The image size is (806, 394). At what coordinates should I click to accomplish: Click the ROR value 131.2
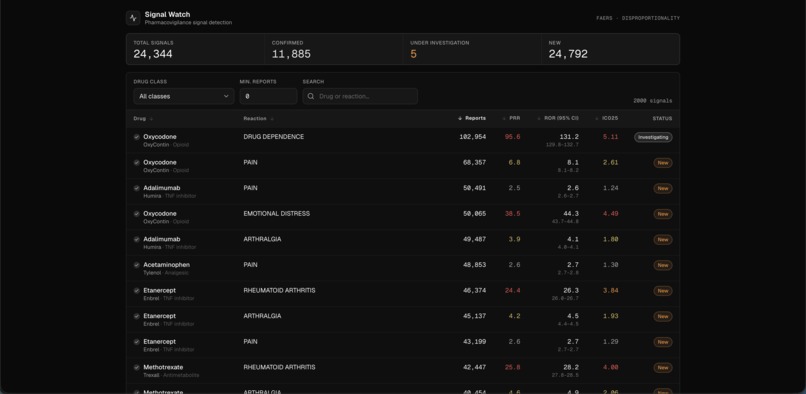pos(569,137)
